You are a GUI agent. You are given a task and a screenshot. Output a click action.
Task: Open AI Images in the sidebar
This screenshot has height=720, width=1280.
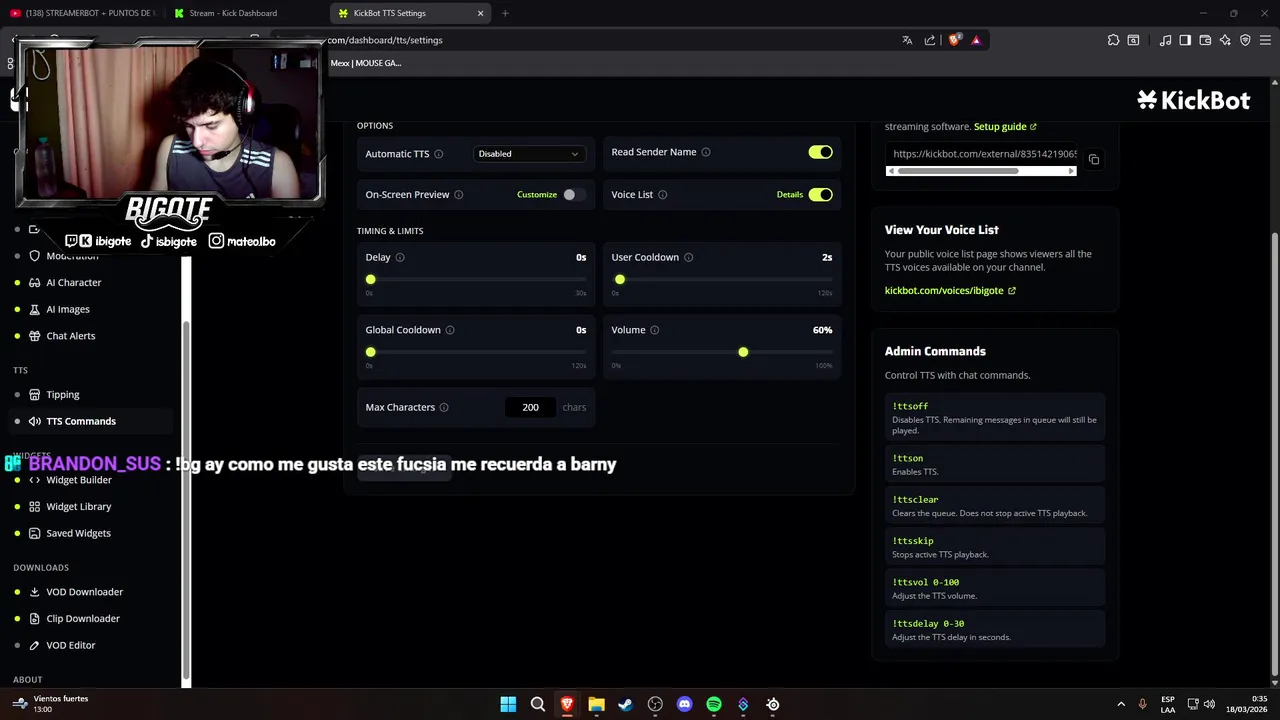pos(68,309)
